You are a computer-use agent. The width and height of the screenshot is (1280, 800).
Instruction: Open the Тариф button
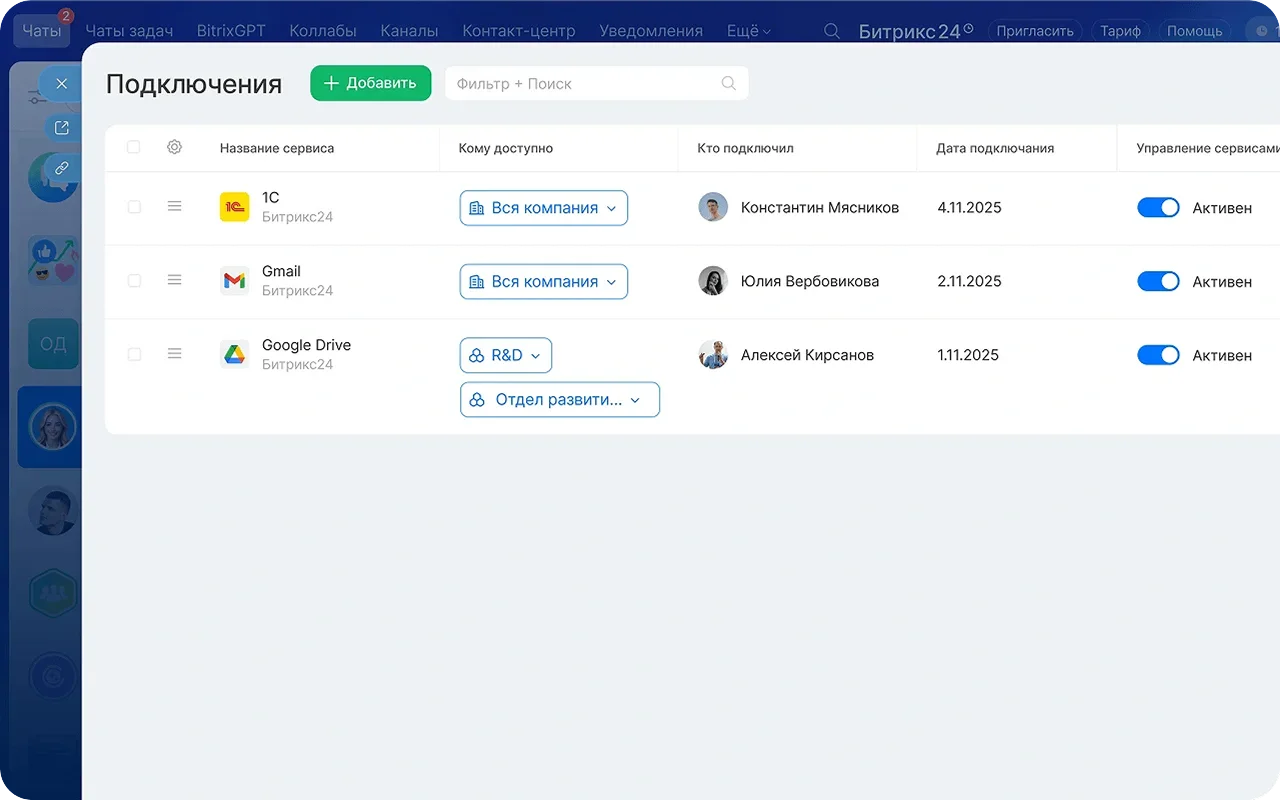click(x=1121, y=31)
